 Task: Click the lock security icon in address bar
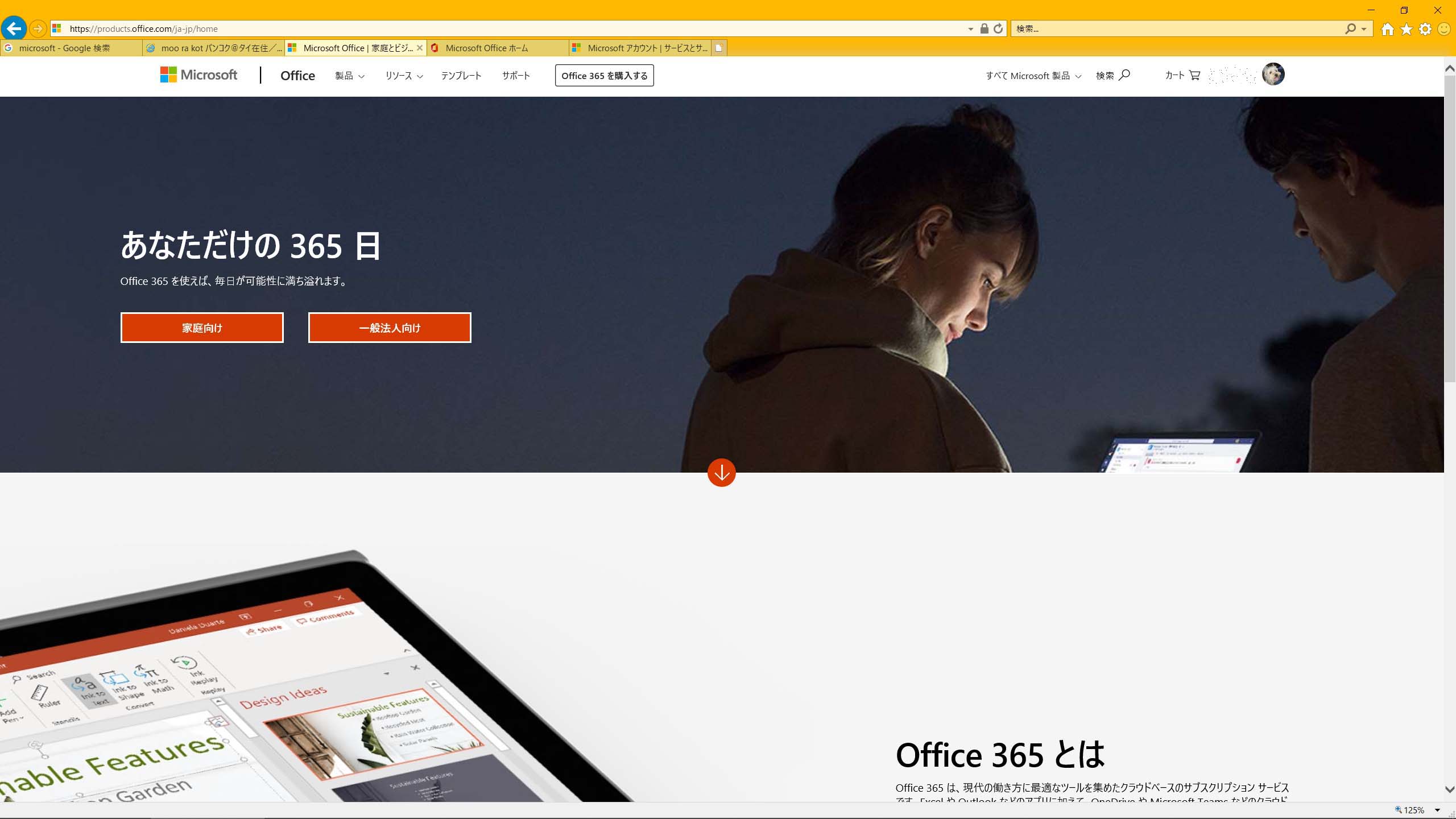click(x=984, y=28)
